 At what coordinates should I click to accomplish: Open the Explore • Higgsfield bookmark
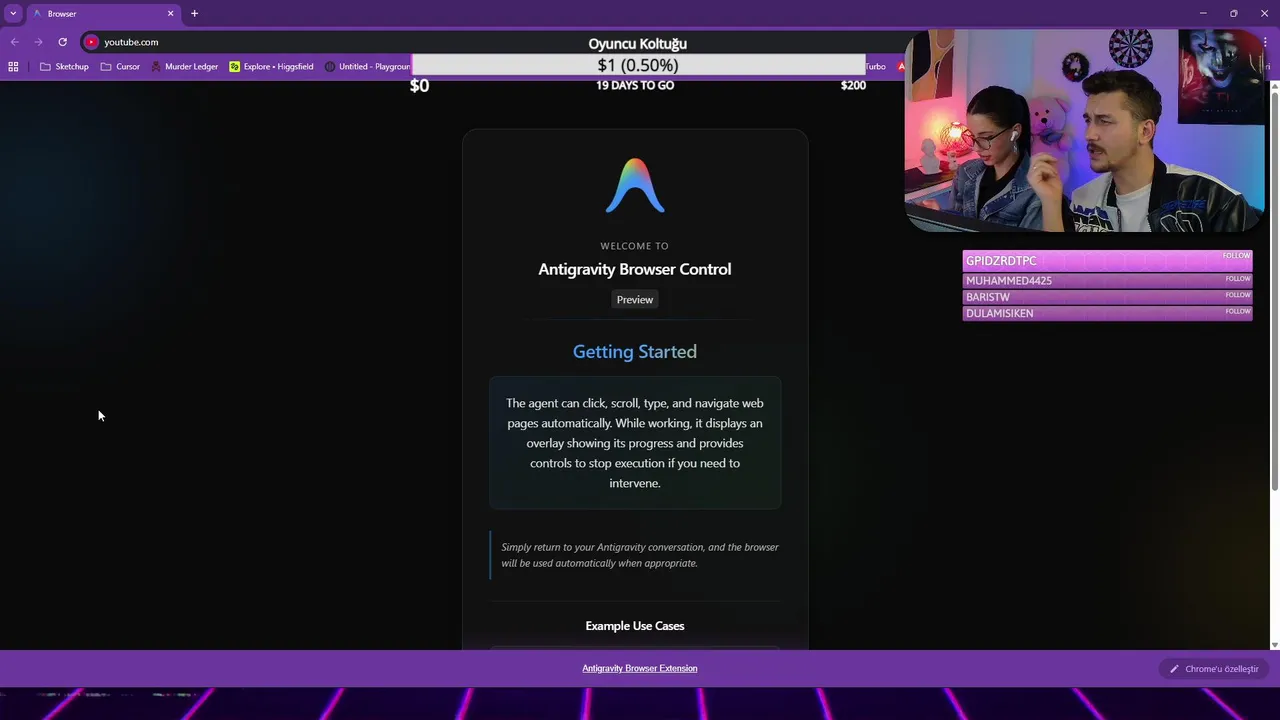[271, 67]
